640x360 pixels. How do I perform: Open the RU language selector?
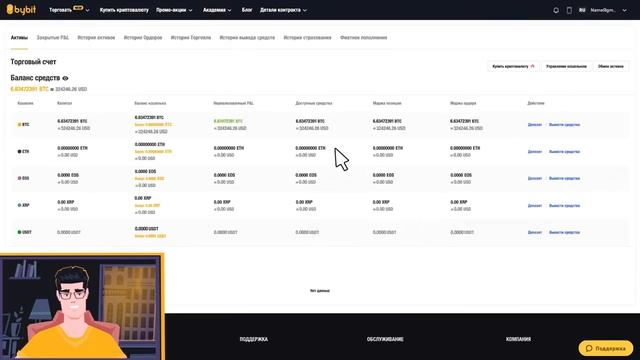click(x=582, y=10)
